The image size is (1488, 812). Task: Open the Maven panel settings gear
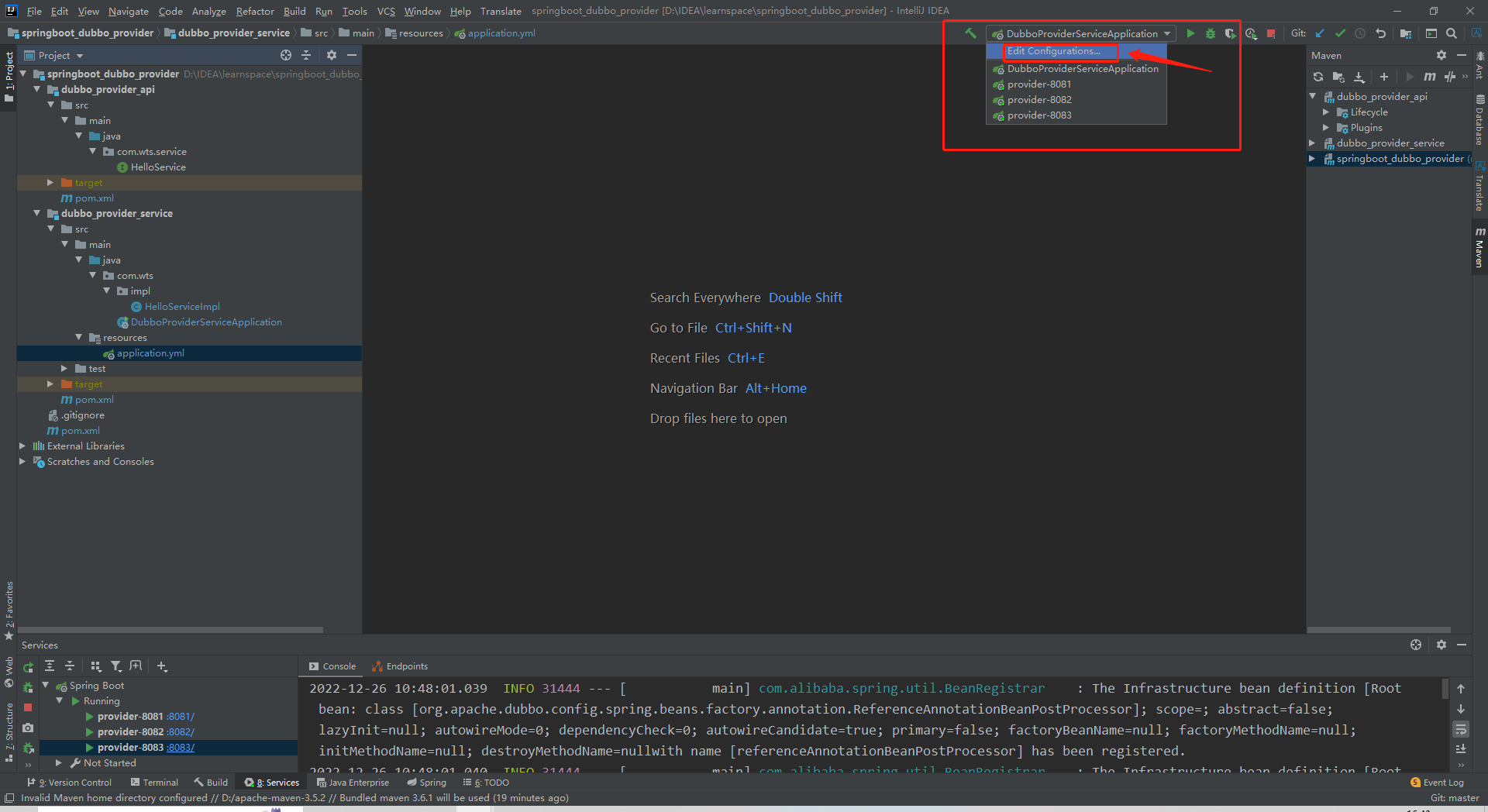(x=1441, y=55)
